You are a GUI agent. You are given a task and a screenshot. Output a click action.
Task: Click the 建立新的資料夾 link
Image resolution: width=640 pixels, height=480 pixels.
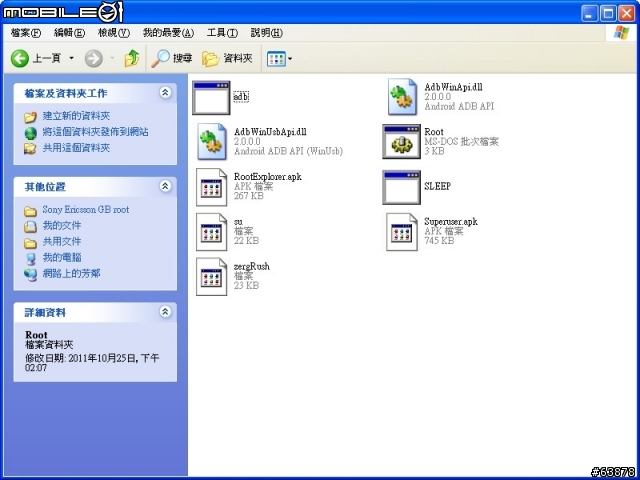coord(76,116)
